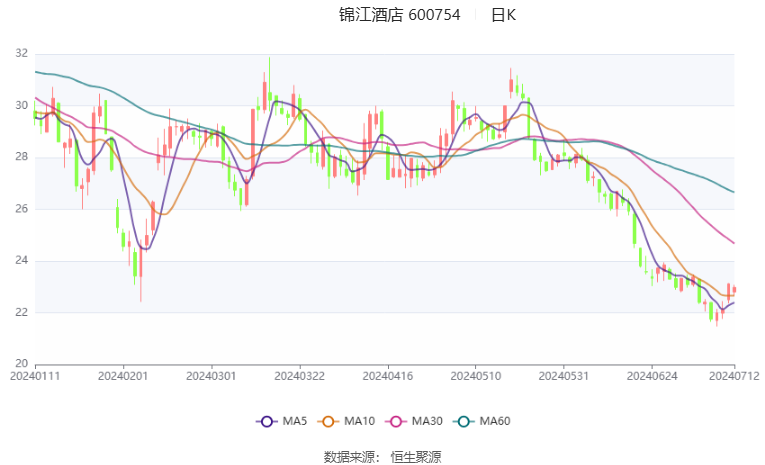Click the 32 price axis label
Image resolution: width=765 pixels, height=465 pixels.
click(x=21, y=54)
